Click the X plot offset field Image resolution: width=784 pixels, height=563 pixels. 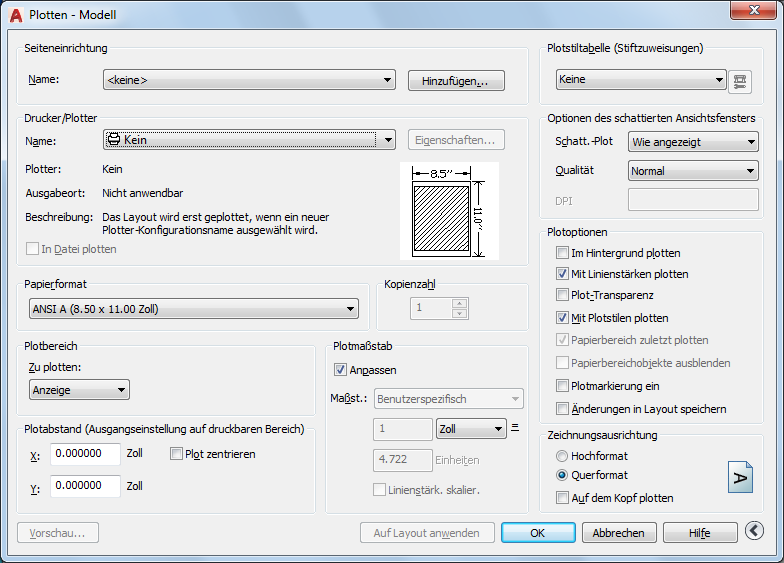coord(85,454)
